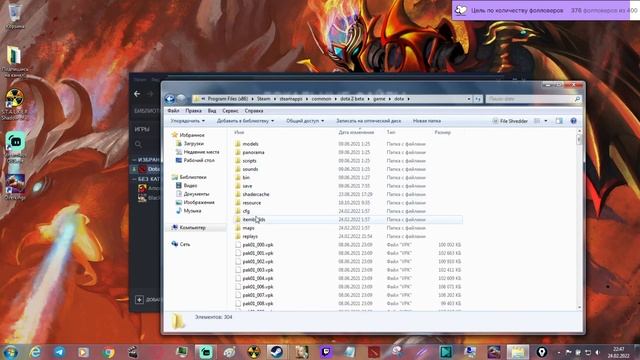Open Chrome from taskbar
This screenshot has height=360, width=640.
[109, 352]
